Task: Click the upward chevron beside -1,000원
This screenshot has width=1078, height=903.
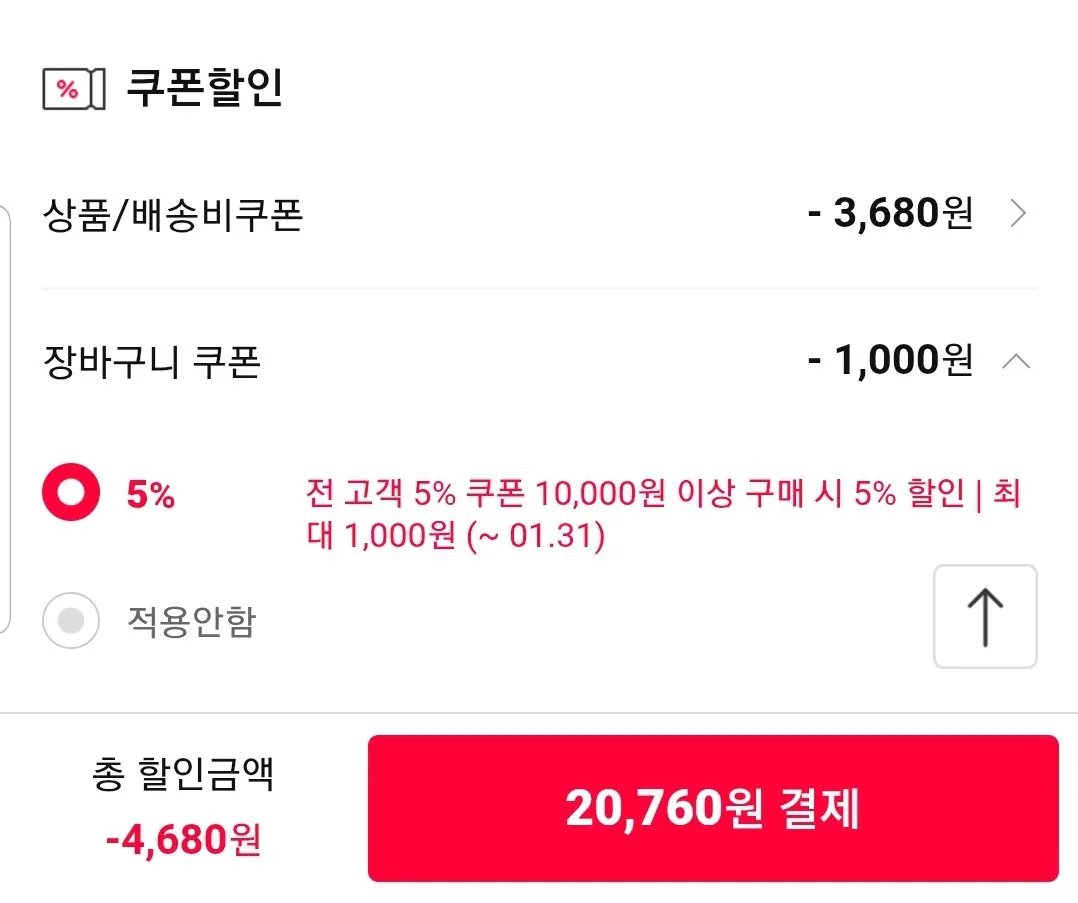Action: tap(1017, 360)
